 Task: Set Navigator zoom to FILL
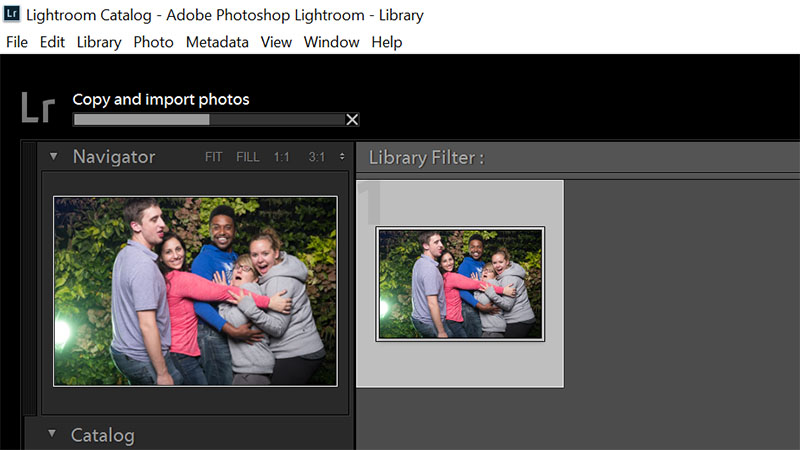point(248,157)
